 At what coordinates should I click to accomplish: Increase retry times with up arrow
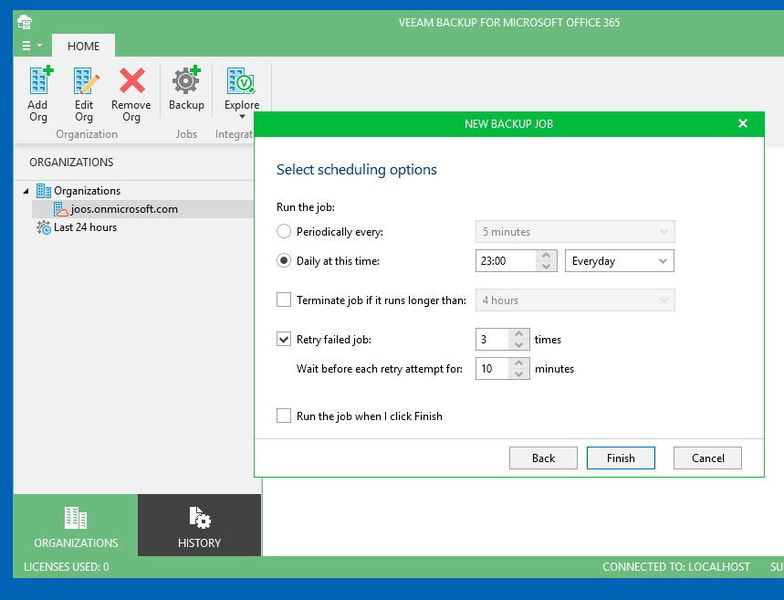tap(519, 334)
